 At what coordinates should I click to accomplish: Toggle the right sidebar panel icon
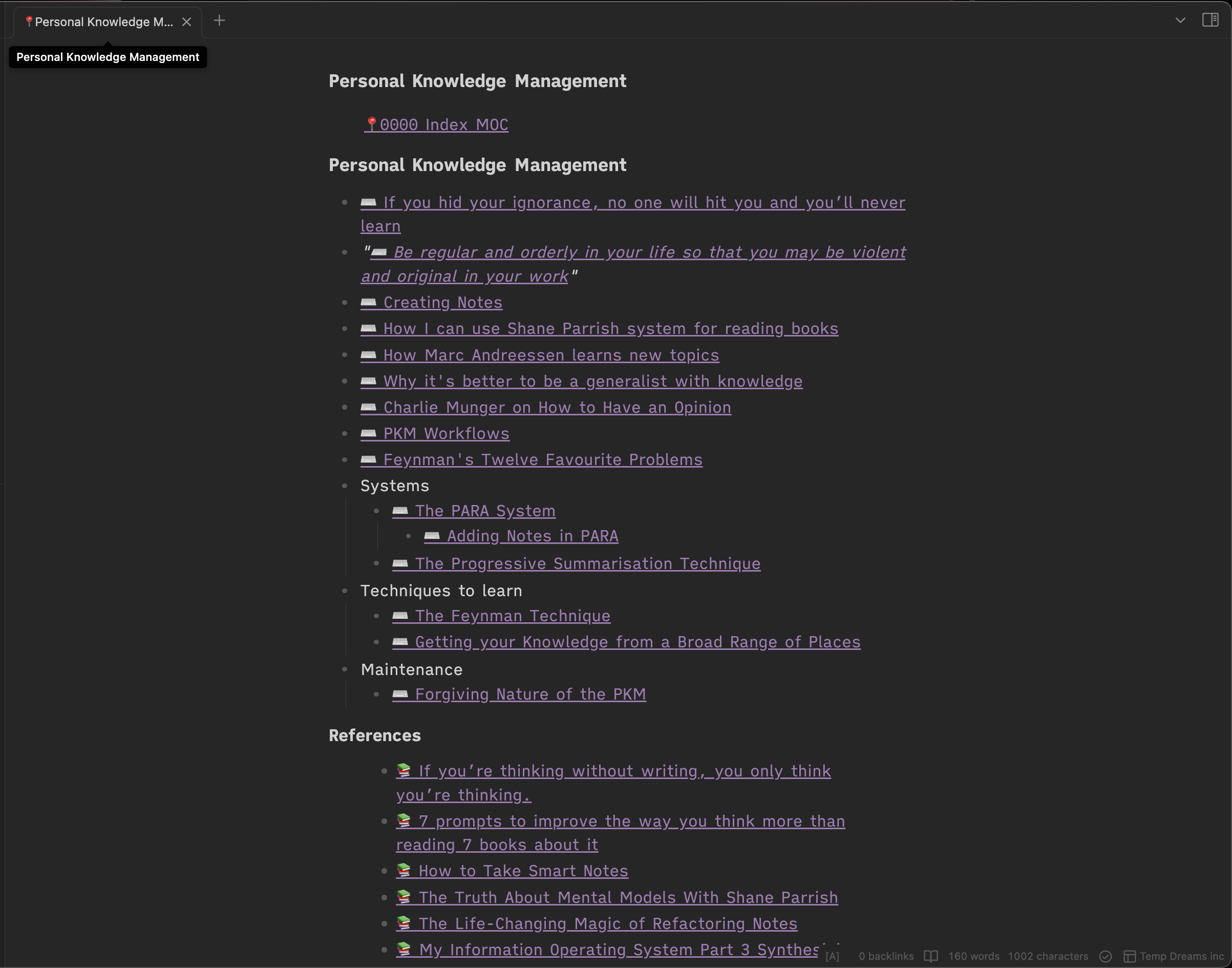coord(1210,20)
